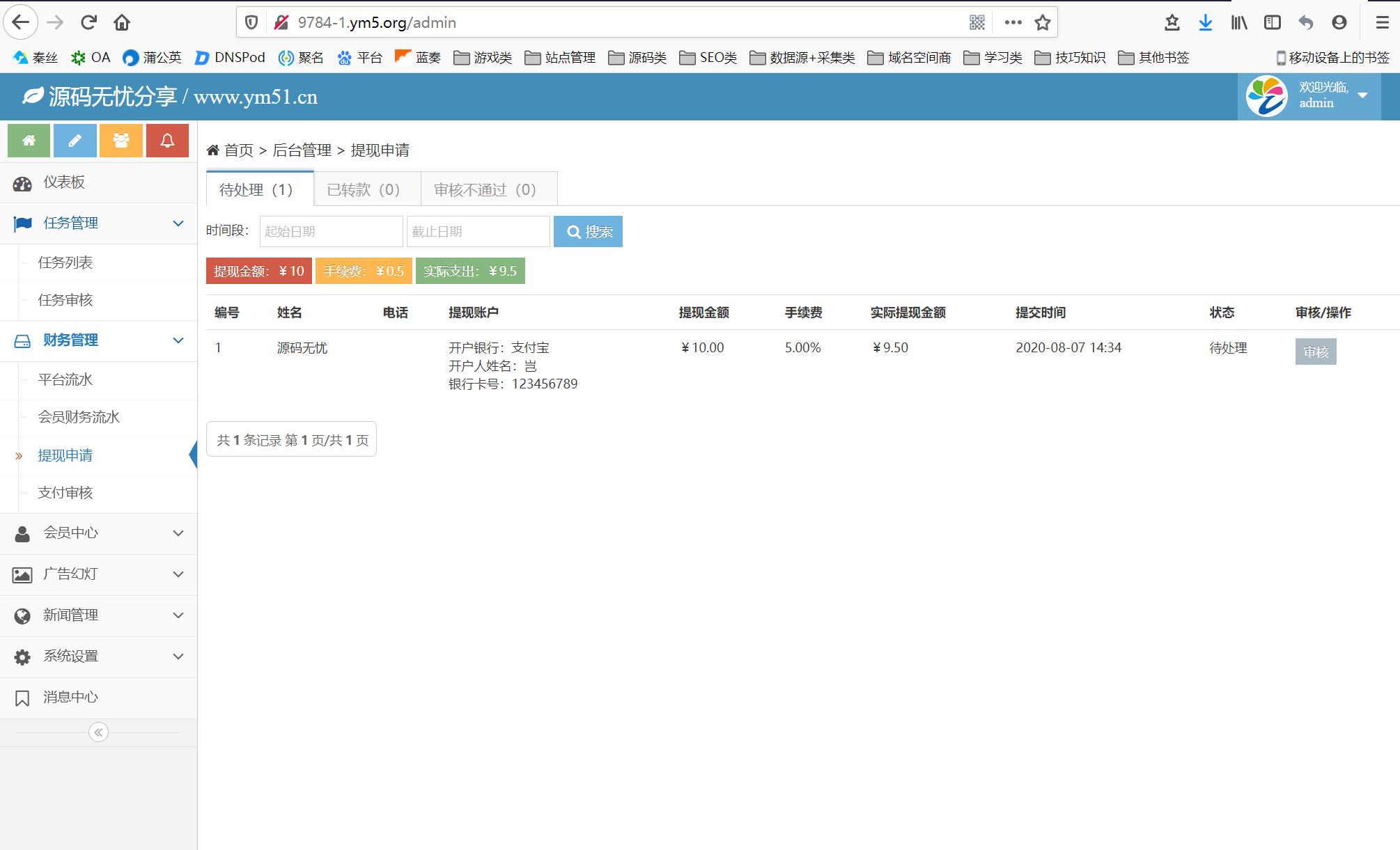Open browser downloads arrow icon

1205,22
